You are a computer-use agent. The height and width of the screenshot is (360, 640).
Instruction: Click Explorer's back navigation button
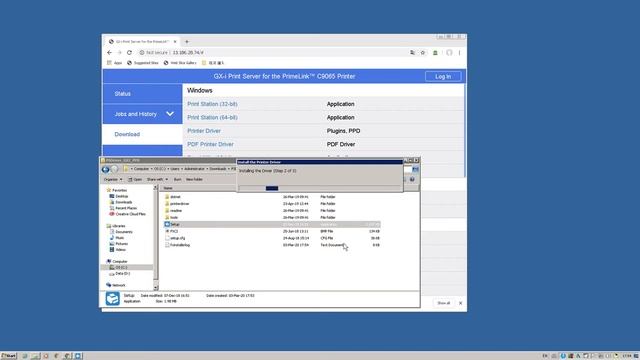click(x=105, y=169)
